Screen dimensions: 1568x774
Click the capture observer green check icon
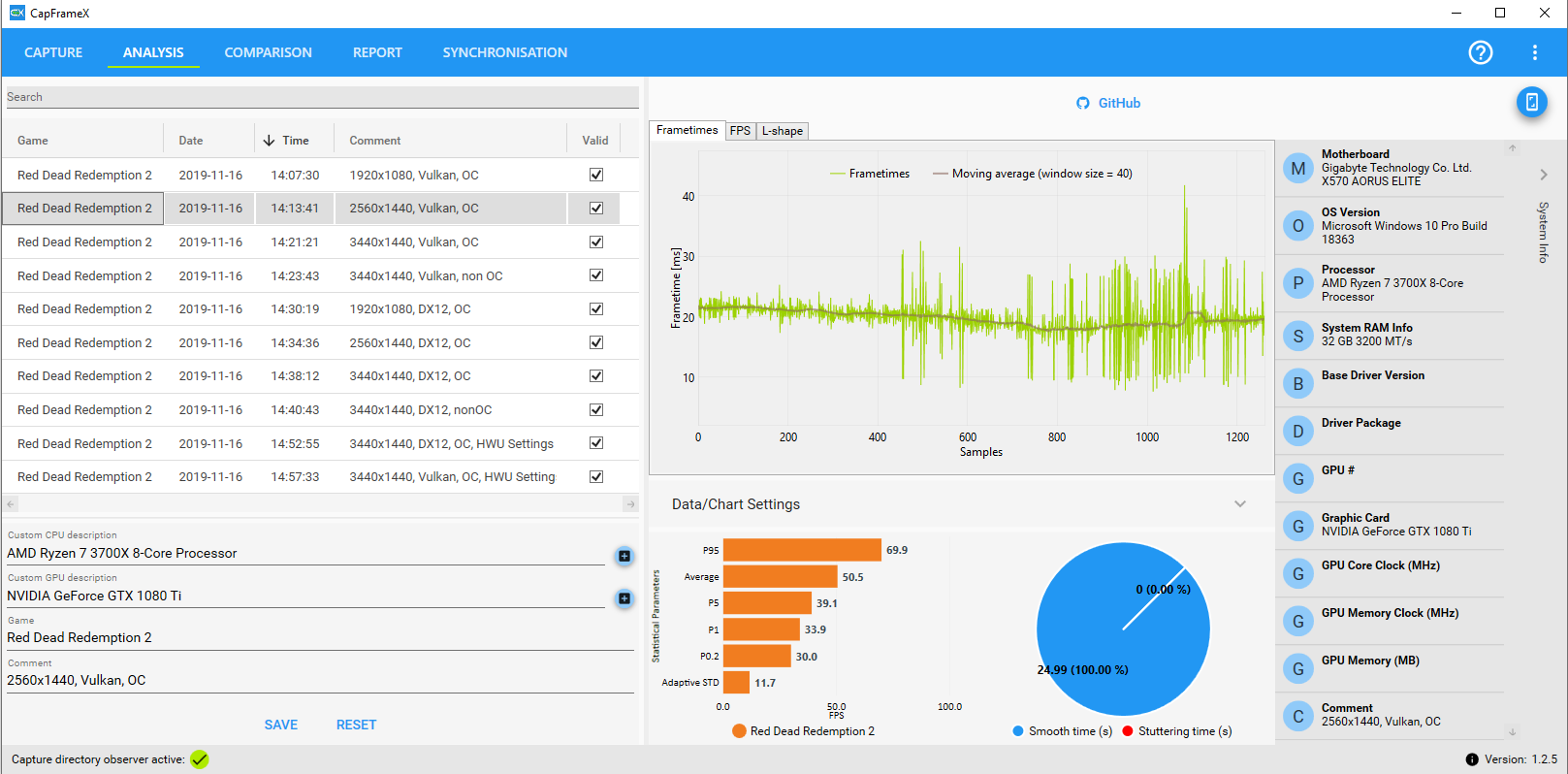click(x=200, y=759)
